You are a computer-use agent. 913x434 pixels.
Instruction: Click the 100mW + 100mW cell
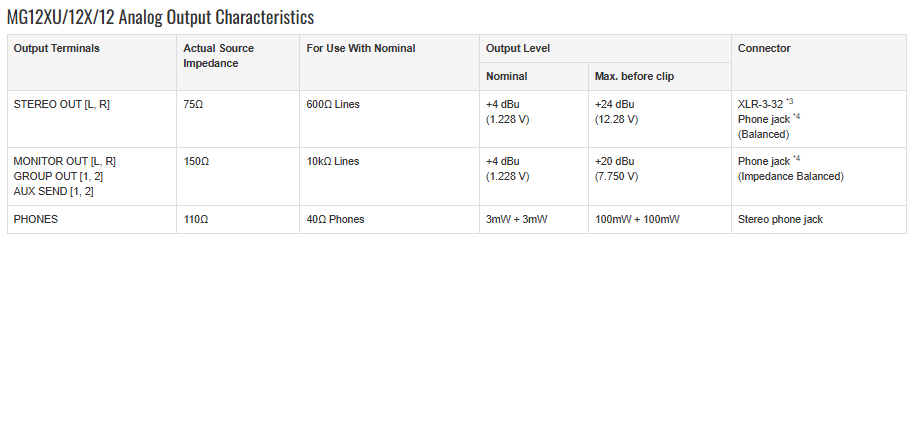coord(660,220)
